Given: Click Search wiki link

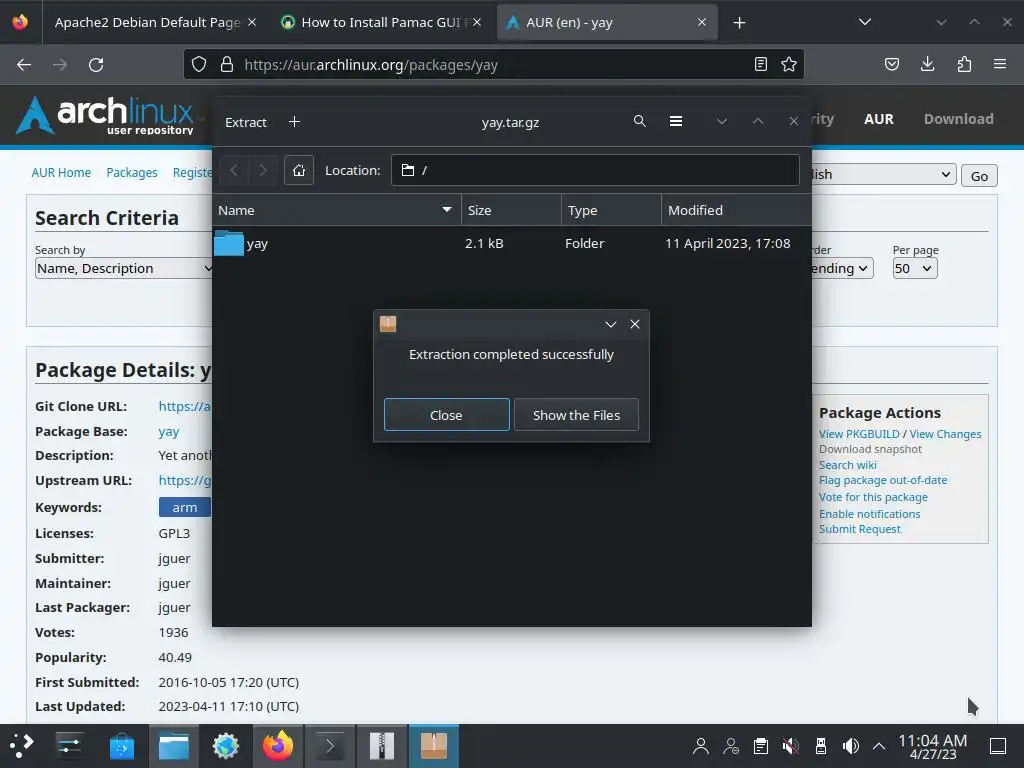Looking at the screenshot, I should click(848, 465).
